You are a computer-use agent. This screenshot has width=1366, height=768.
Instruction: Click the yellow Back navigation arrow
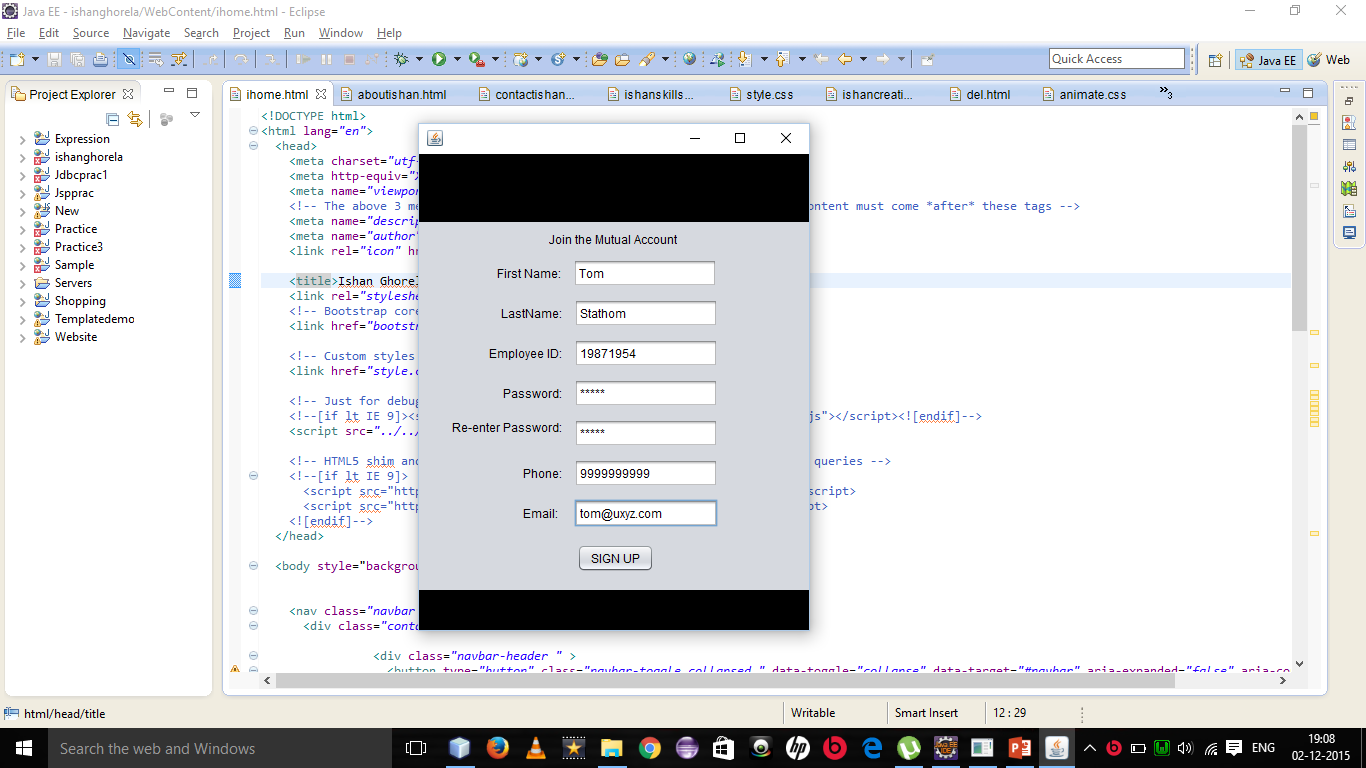pyautogui.click(x=845, y=60)
